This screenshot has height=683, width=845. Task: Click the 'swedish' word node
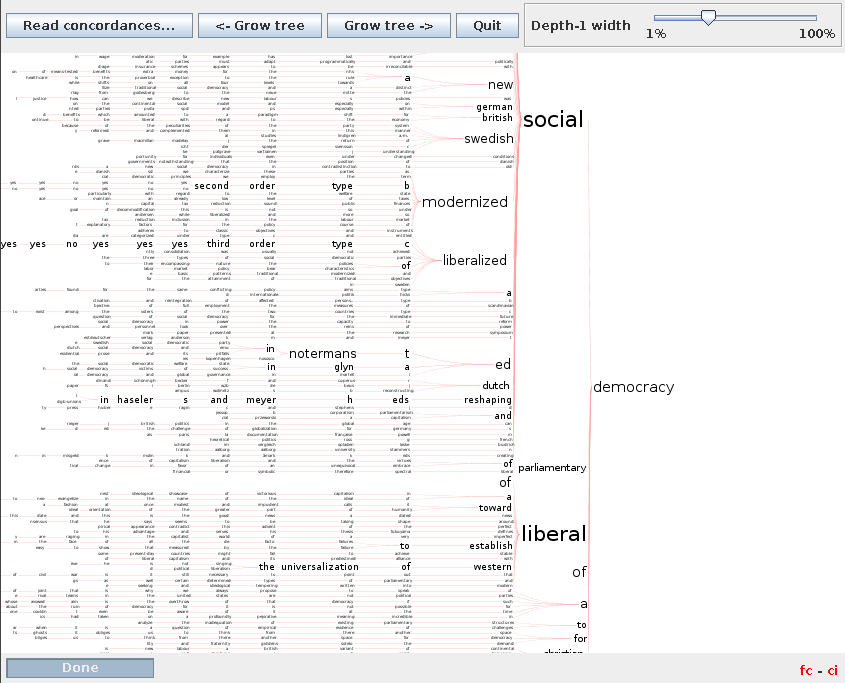(489, 139)
